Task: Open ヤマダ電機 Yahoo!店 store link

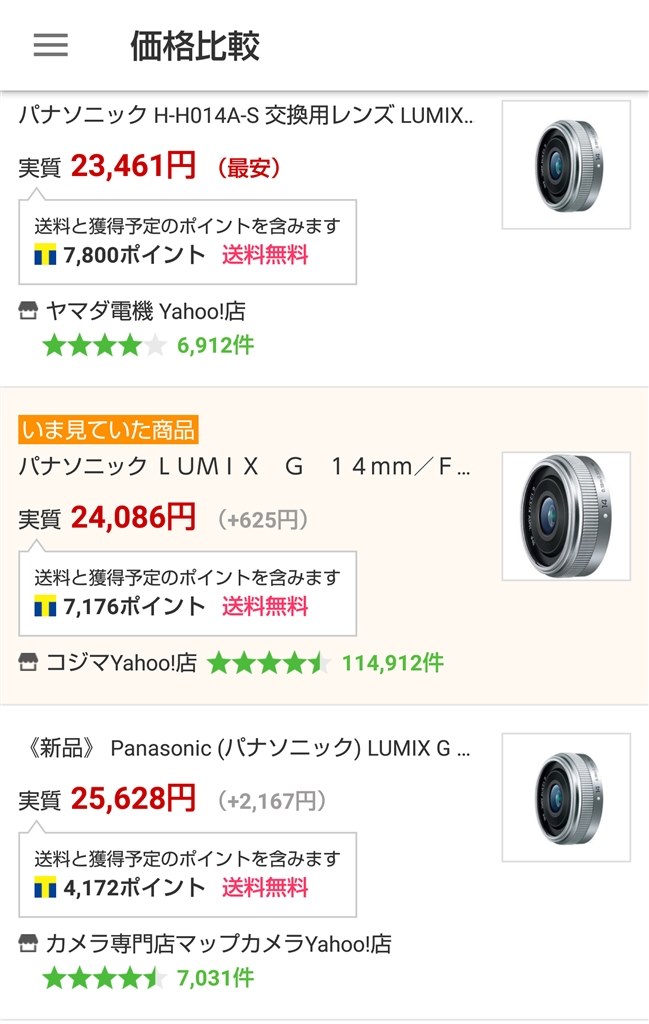Action: pos(145,312)
